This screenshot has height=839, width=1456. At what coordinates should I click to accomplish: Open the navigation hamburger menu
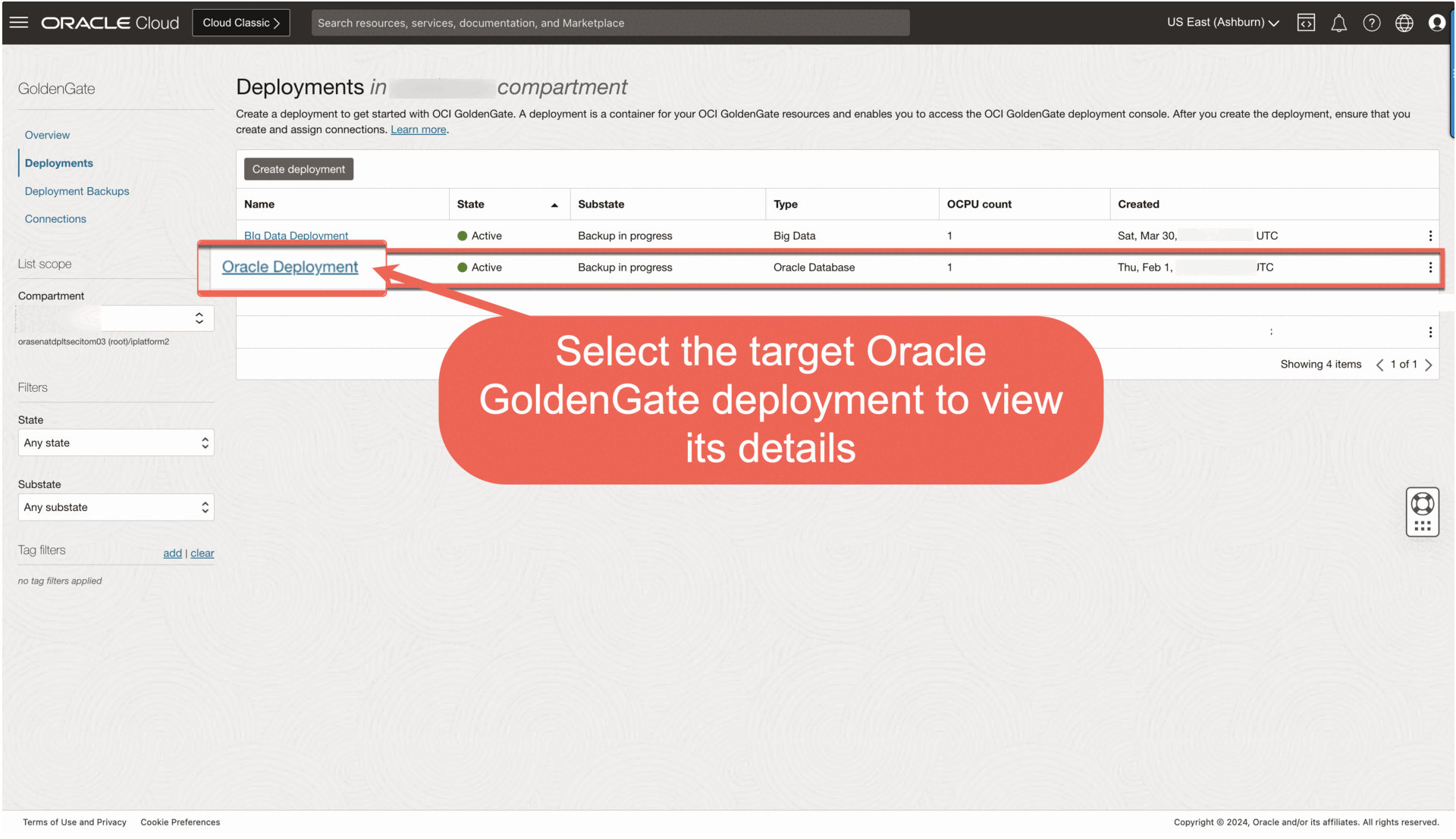click(18, 22)
